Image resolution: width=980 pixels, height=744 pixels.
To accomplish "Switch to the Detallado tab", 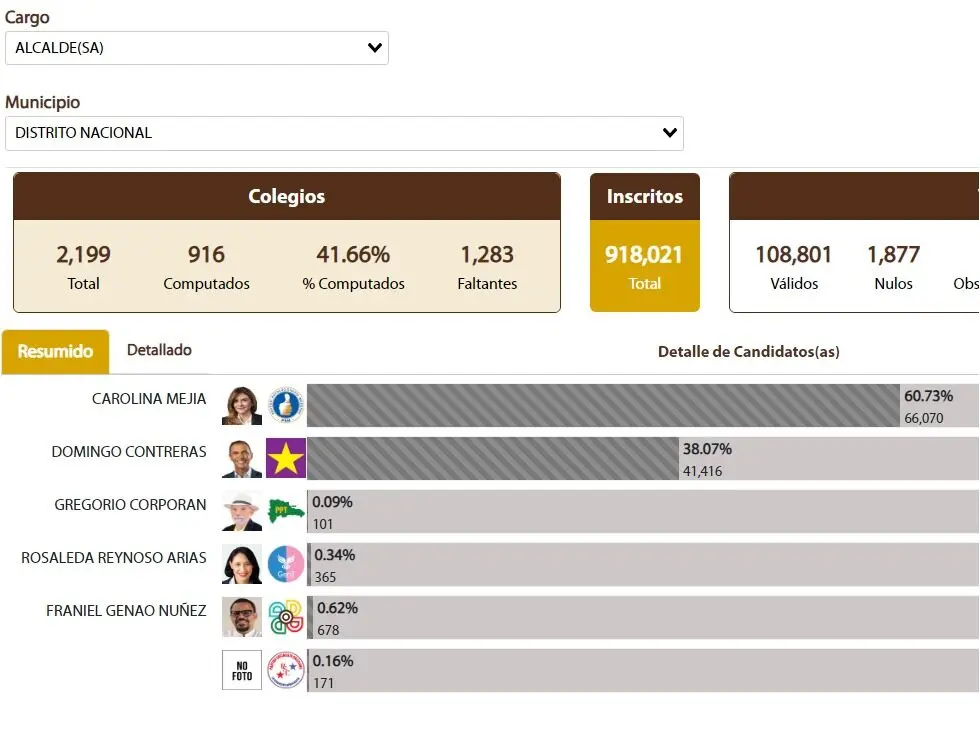I will (x=160, y=350).
